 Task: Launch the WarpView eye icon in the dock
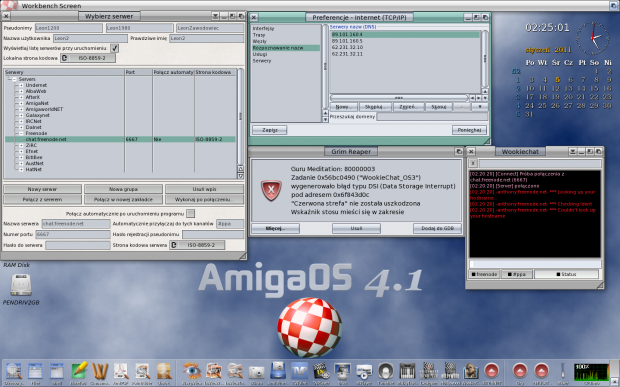192,371
